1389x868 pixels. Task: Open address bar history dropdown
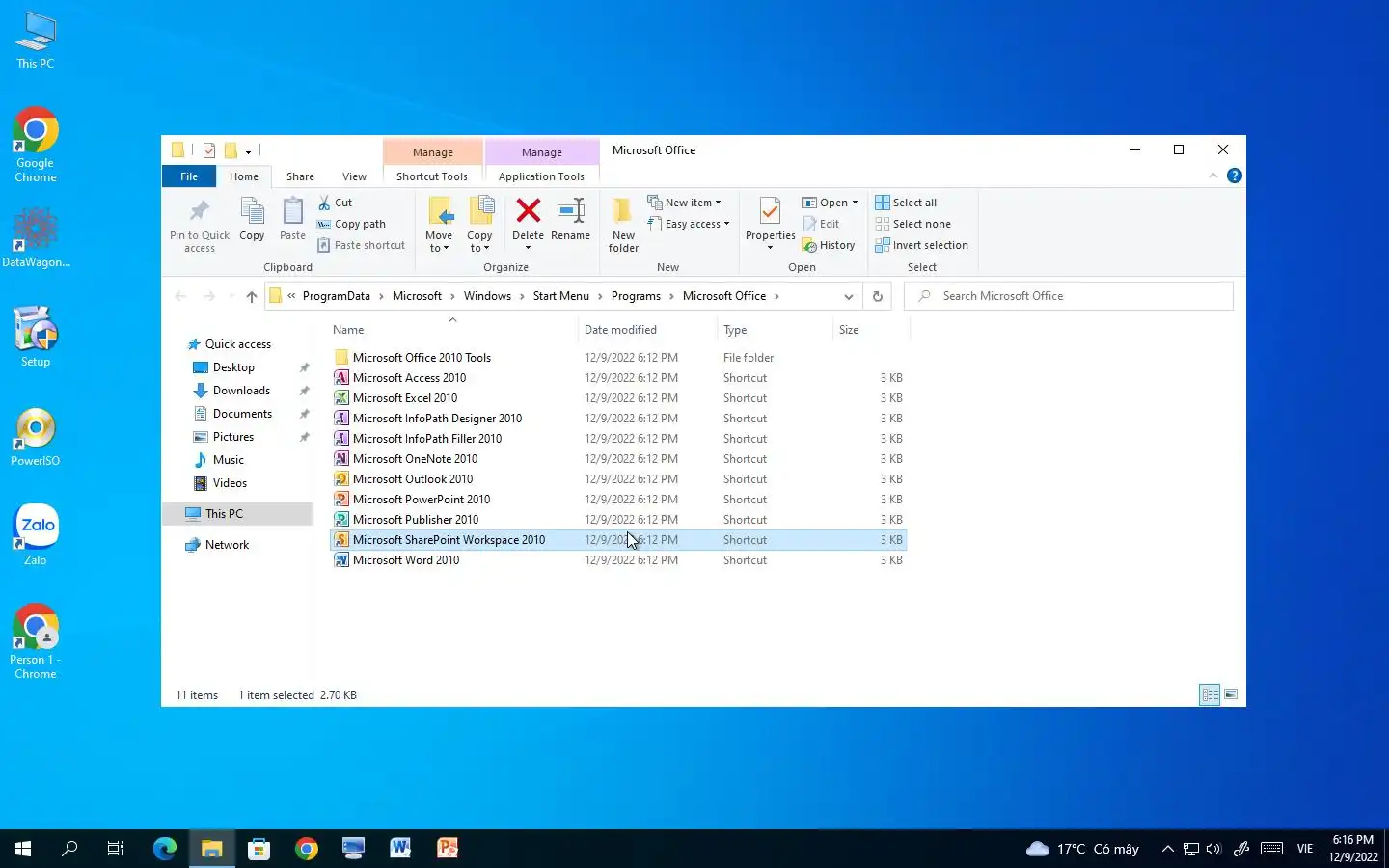[x=848, y=296]
